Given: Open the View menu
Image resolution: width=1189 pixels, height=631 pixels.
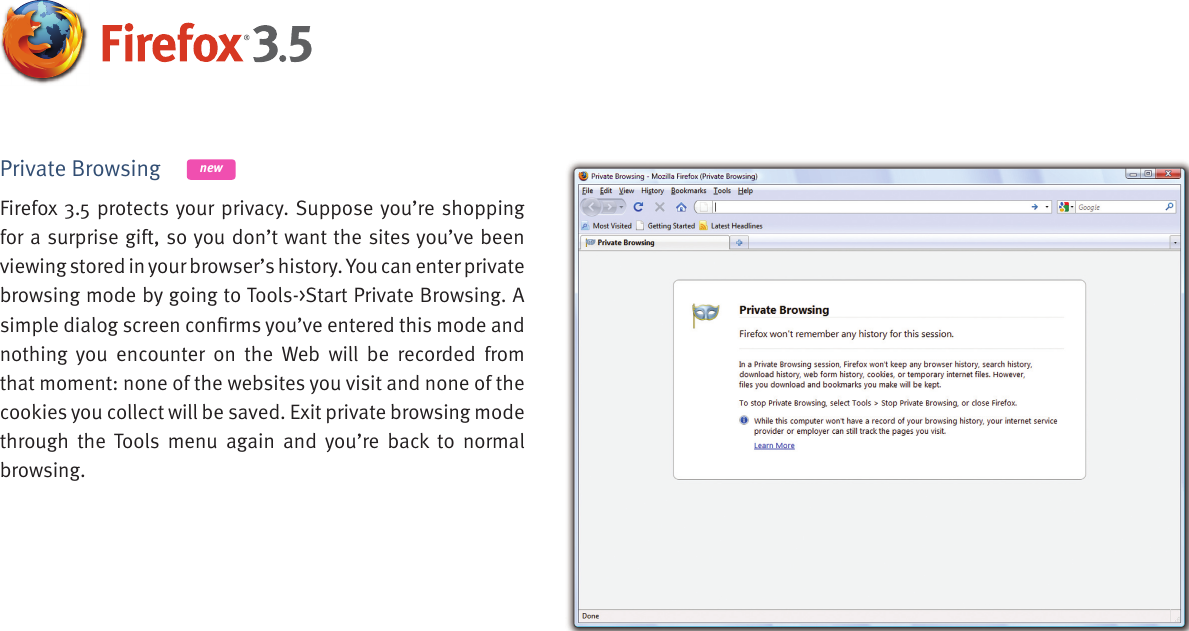Looking at the screenshot, I should (626, 191).
